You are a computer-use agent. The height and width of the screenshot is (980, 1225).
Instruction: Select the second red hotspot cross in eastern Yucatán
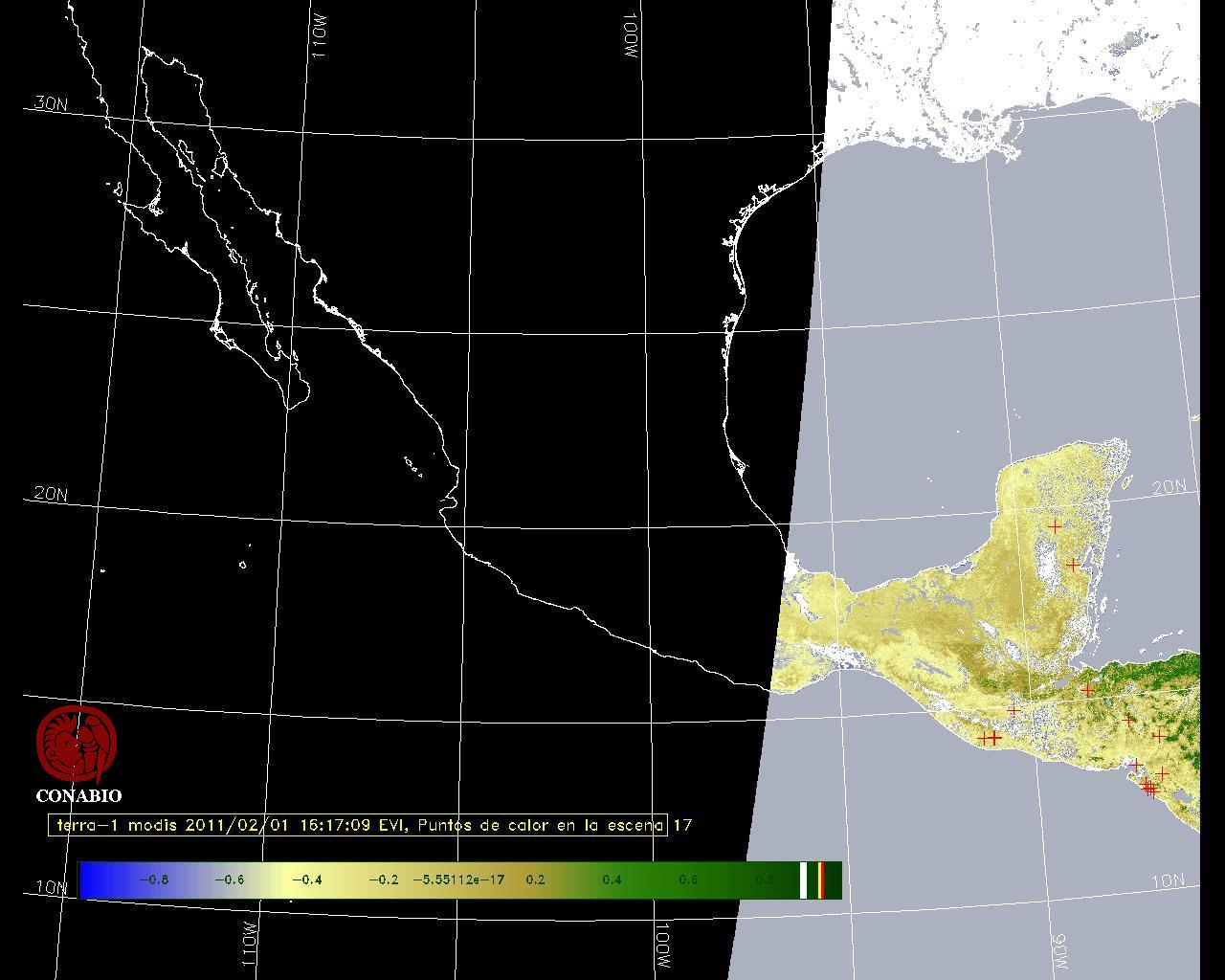click(1073, 565)
